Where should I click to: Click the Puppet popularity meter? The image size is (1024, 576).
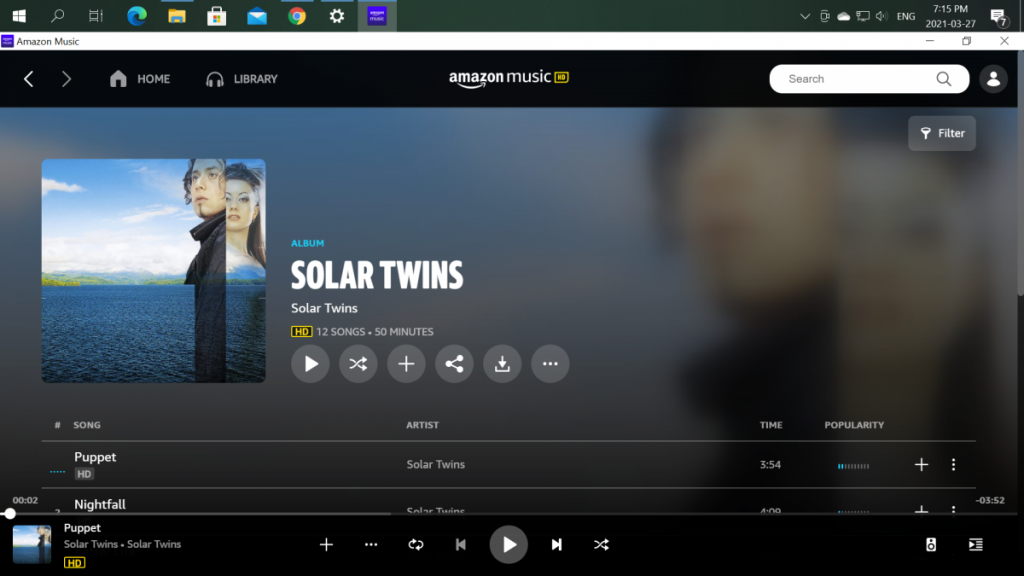[854, 466]
